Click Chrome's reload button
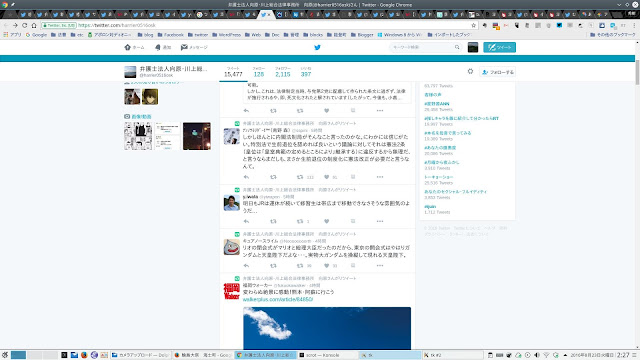Viewport: 640px width, 360px height. tap(24, 25)
